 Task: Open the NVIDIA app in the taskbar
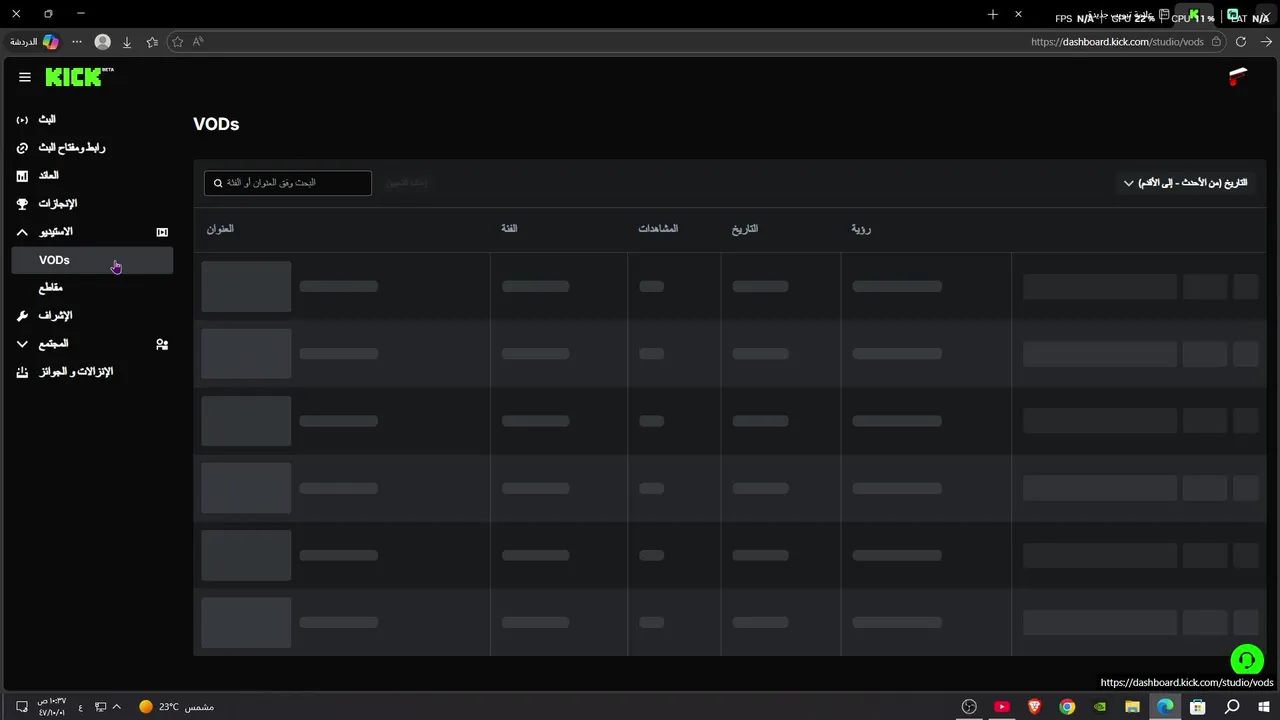tap(1100, 707)
